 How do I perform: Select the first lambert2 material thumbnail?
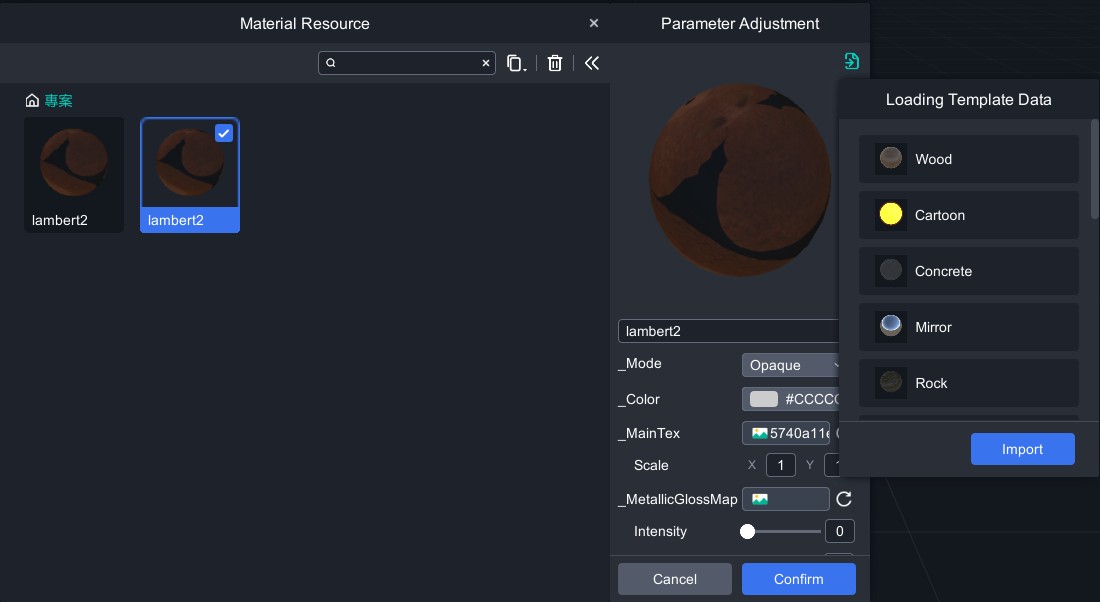point(74,175)
